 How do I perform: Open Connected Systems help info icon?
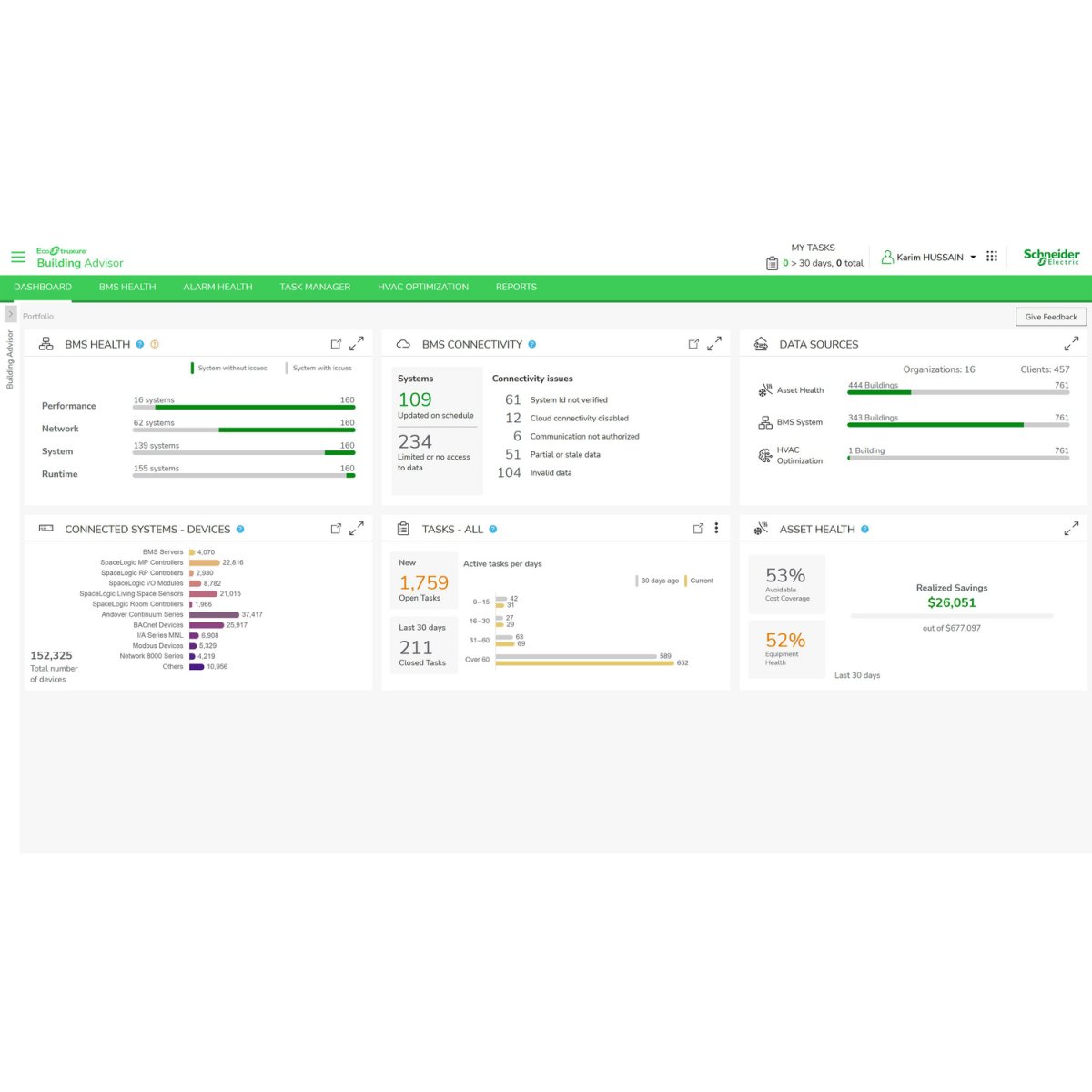pyautogui.click(x=240, y=529)
